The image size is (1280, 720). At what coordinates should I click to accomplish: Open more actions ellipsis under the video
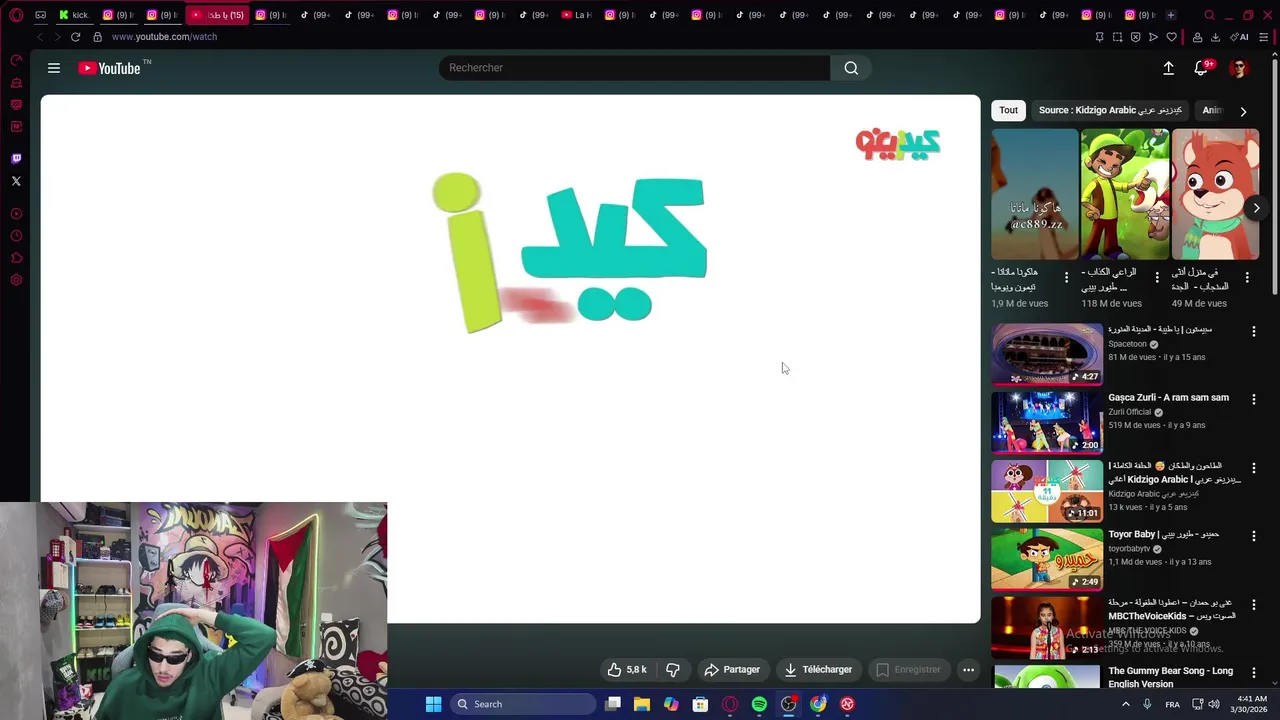968,670
